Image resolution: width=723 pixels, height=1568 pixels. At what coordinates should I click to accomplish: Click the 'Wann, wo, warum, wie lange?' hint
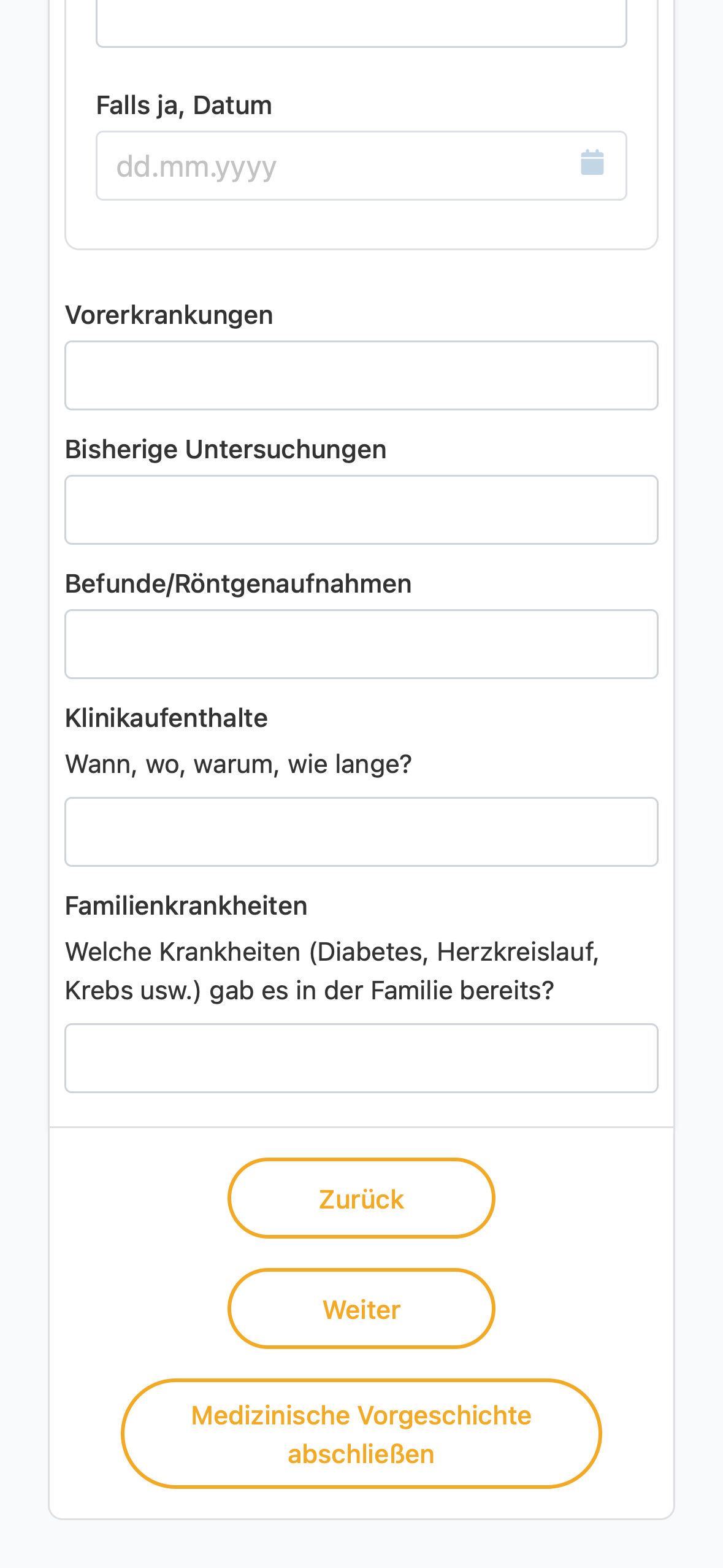238,764
